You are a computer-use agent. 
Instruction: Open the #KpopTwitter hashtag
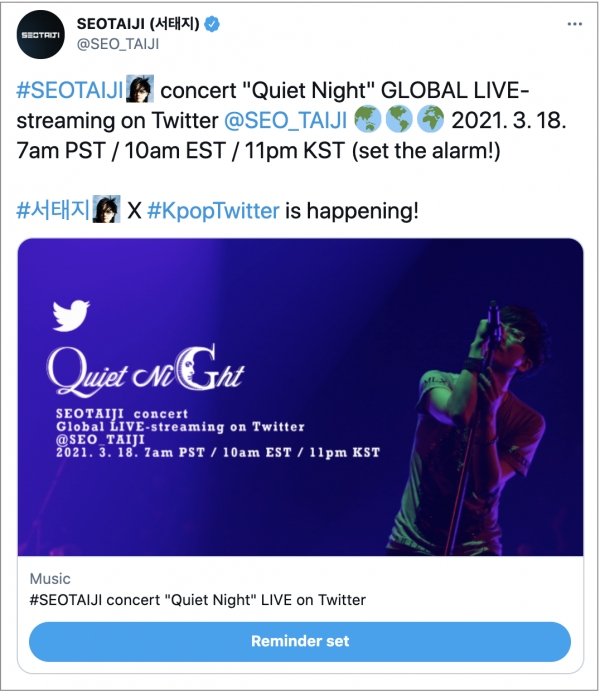click(x=213, y=211)
